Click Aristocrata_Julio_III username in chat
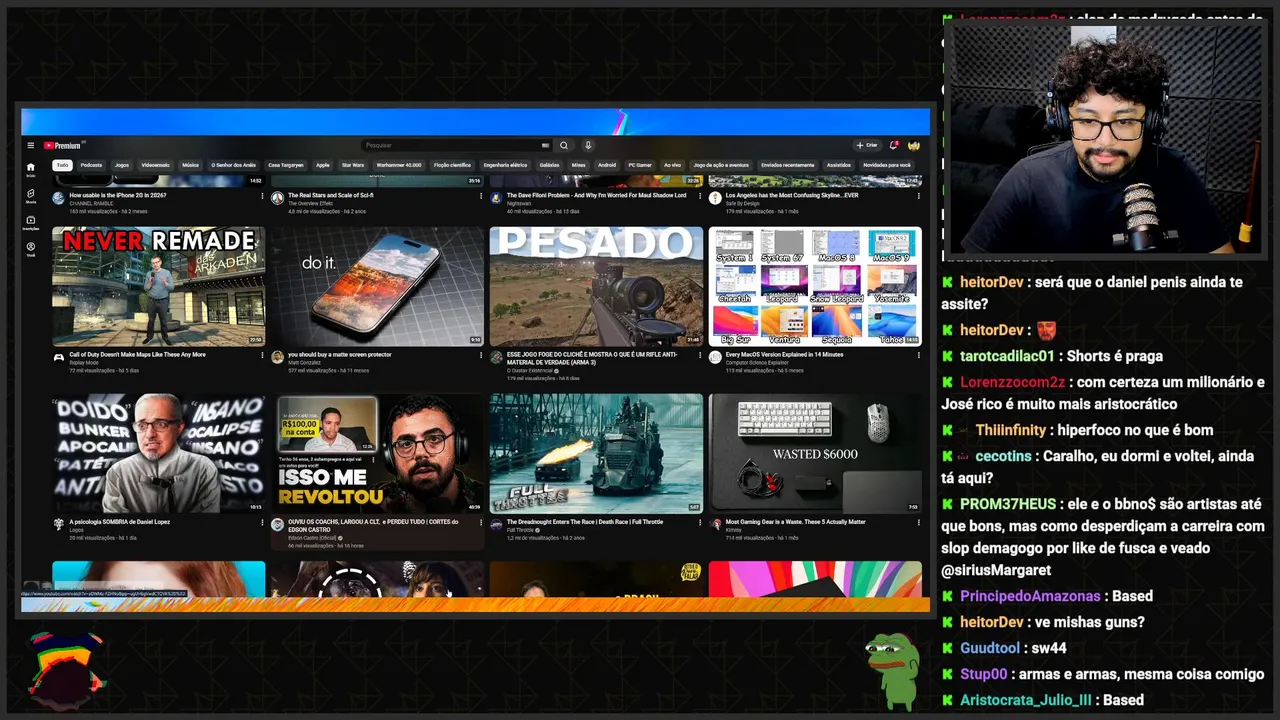 pos(1026,700)
